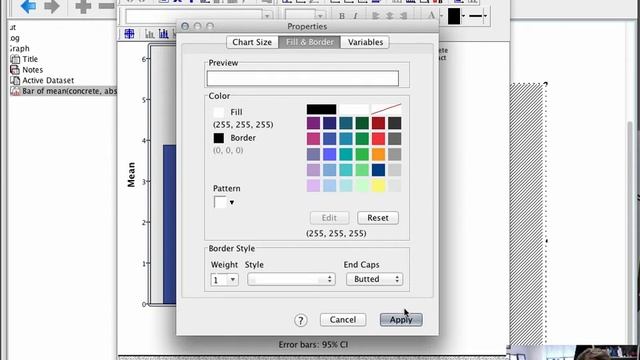Click the font name input field
The width and height of the screenshot is (640, 360).
[x=193, y=16]
